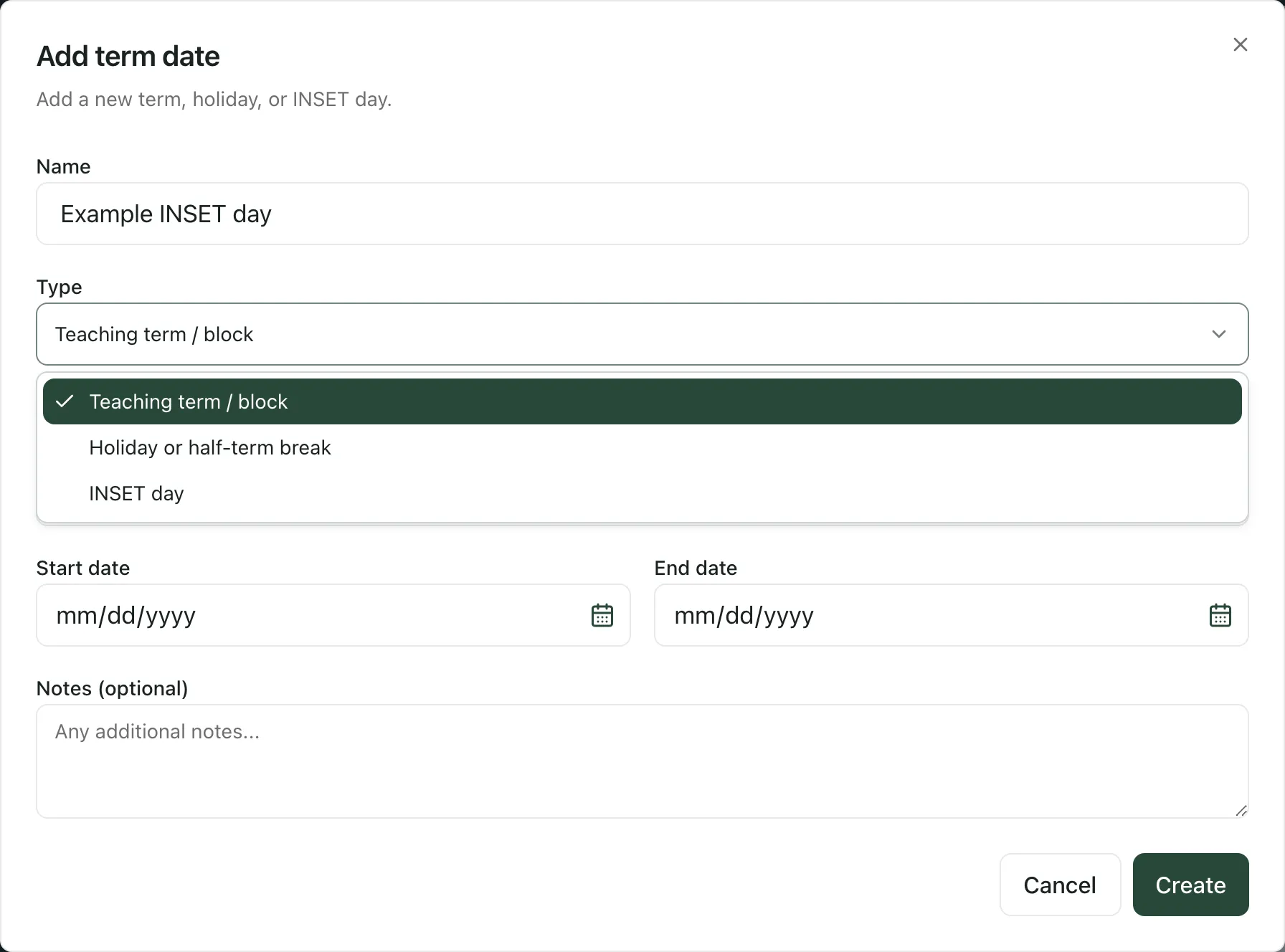Click the Create button
Image resolution: width=1285 pixels, height=952 pixels.
point(1190,885)
